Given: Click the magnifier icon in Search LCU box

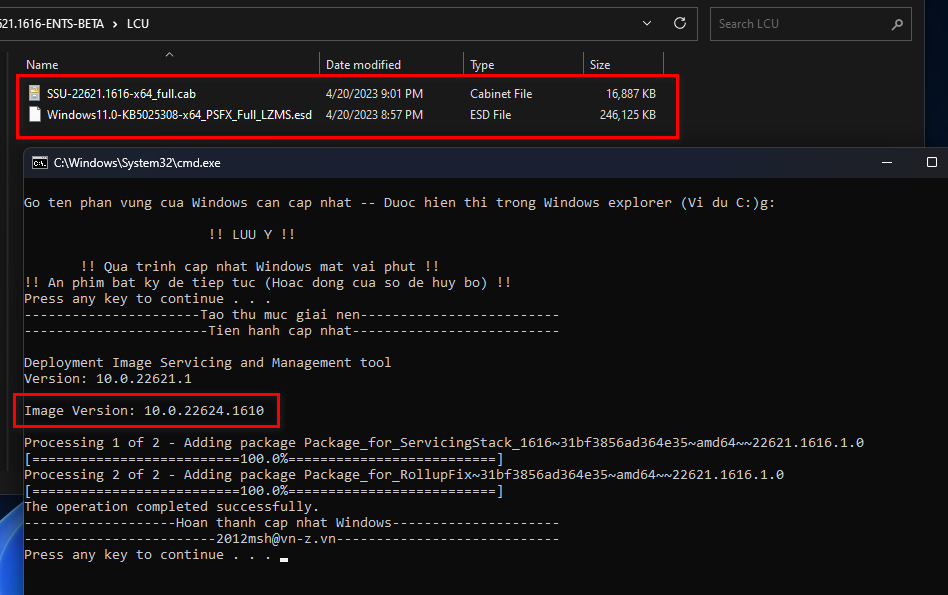Looking at the screenshot, I should [x=897, y=24].
